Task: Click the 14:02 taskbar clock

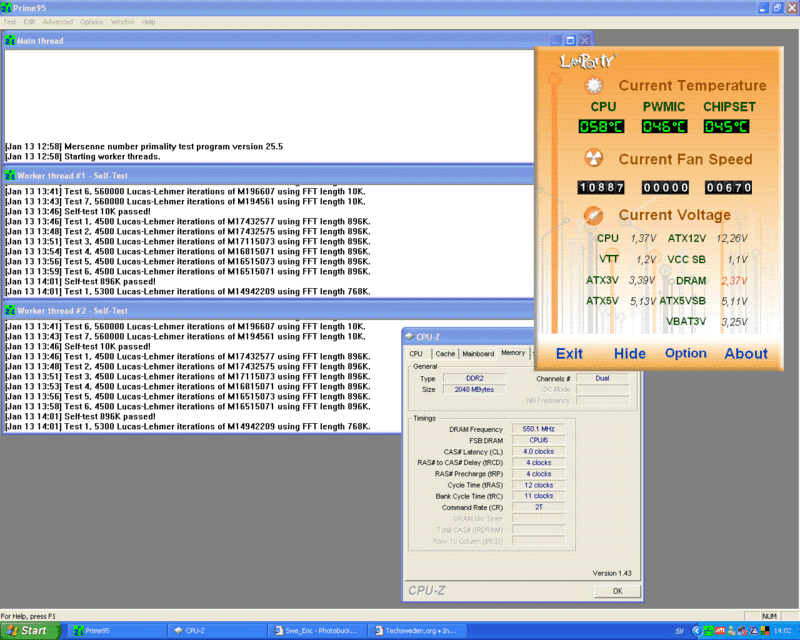Action: click(783, 631)
